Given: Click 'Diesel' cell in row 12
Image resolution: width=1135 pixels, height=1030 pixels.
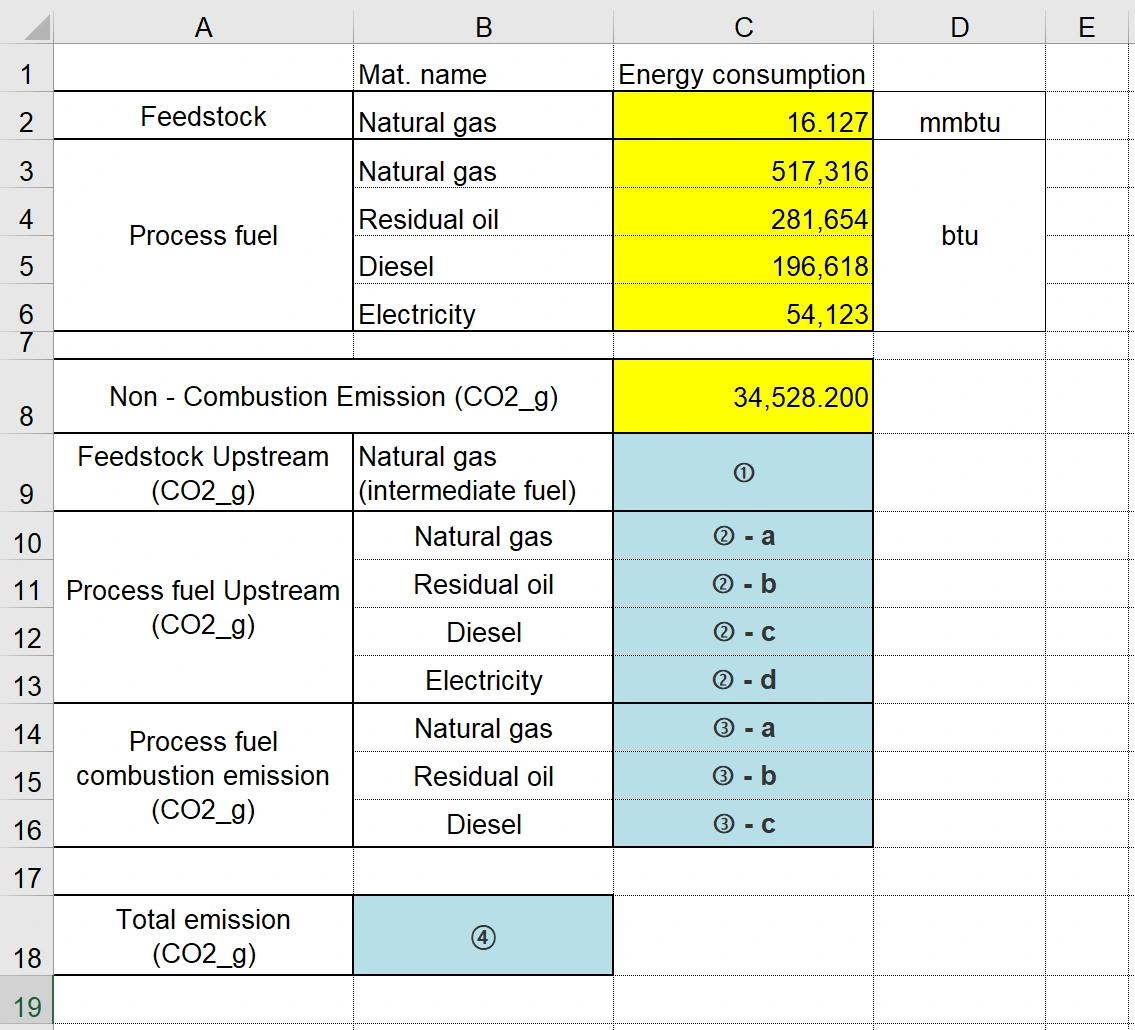Looking at the screenshot, I should [x=484, y=632].
